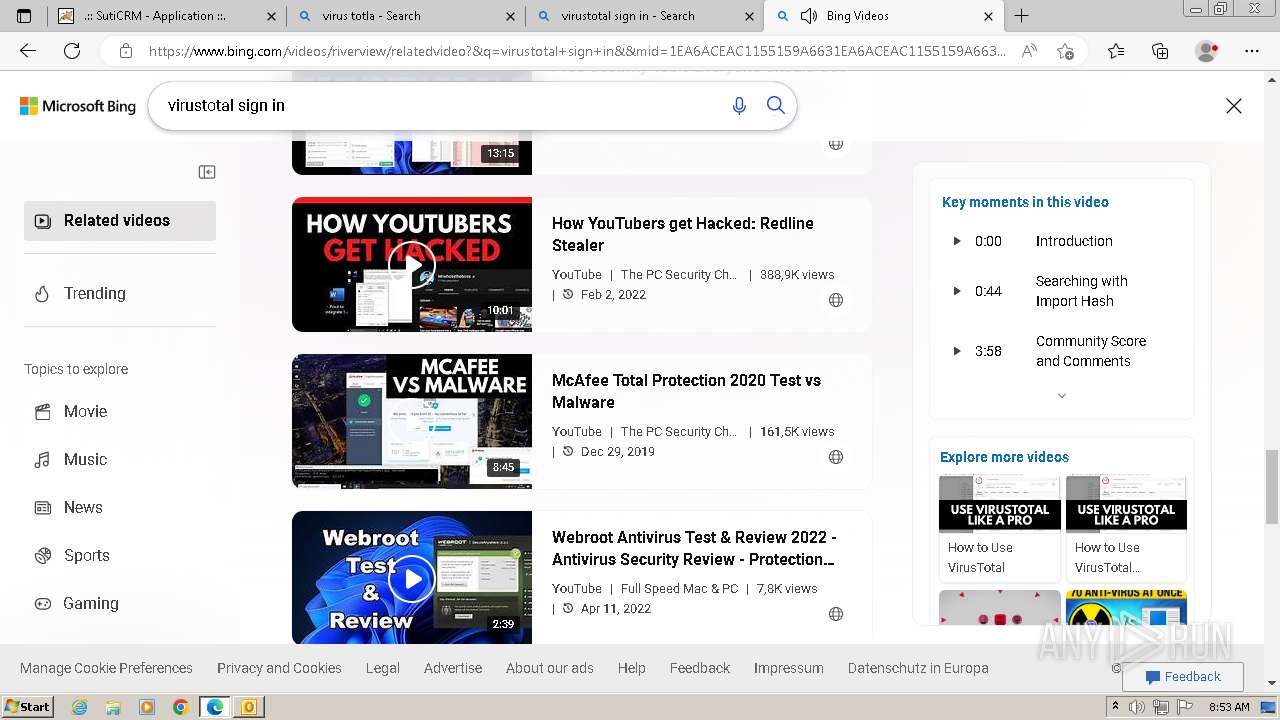The image size is (1280, 720).
Task: Collapse the left sidebar panel icon
Action: (207, 172)
